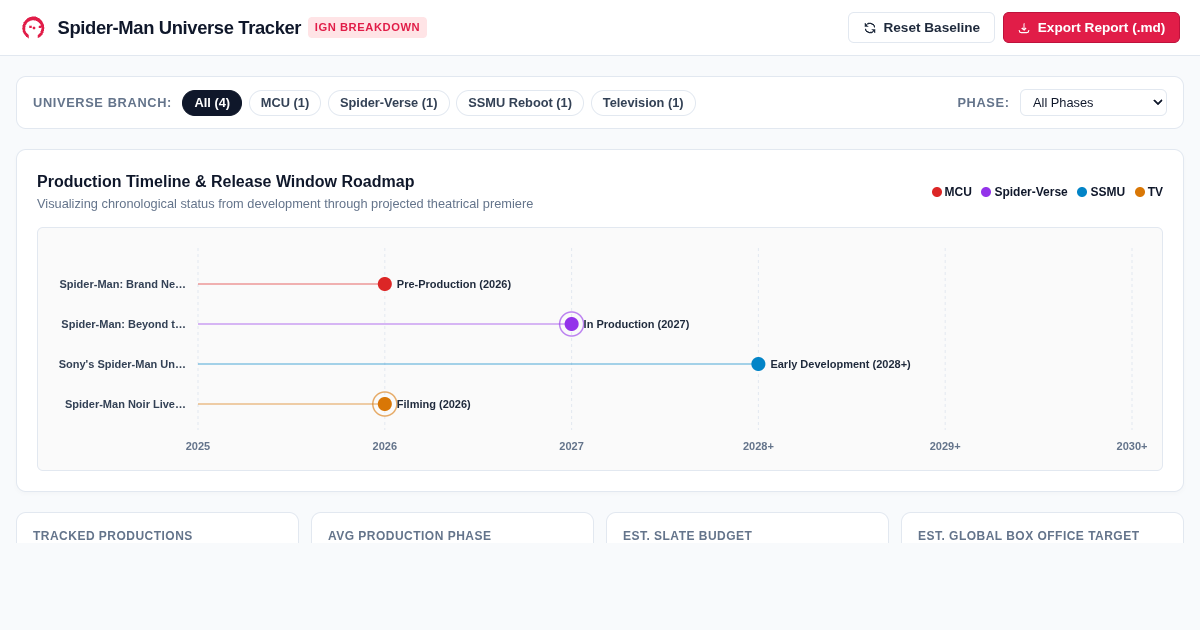Click the In Production (2027) status label
1200x630 pixels.
637,324
